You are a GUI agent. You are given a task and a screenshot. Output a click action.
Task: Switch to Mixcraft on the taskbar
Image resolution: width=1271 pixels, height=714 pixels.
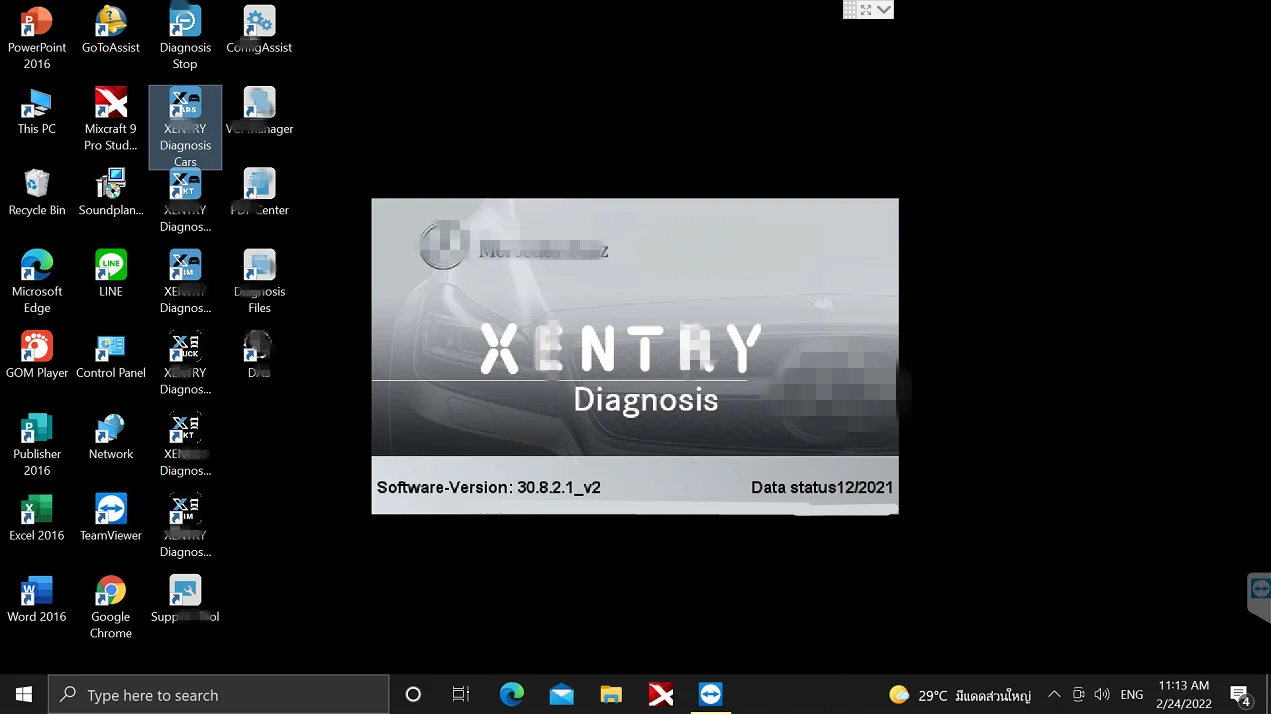(x=661, y=694)
